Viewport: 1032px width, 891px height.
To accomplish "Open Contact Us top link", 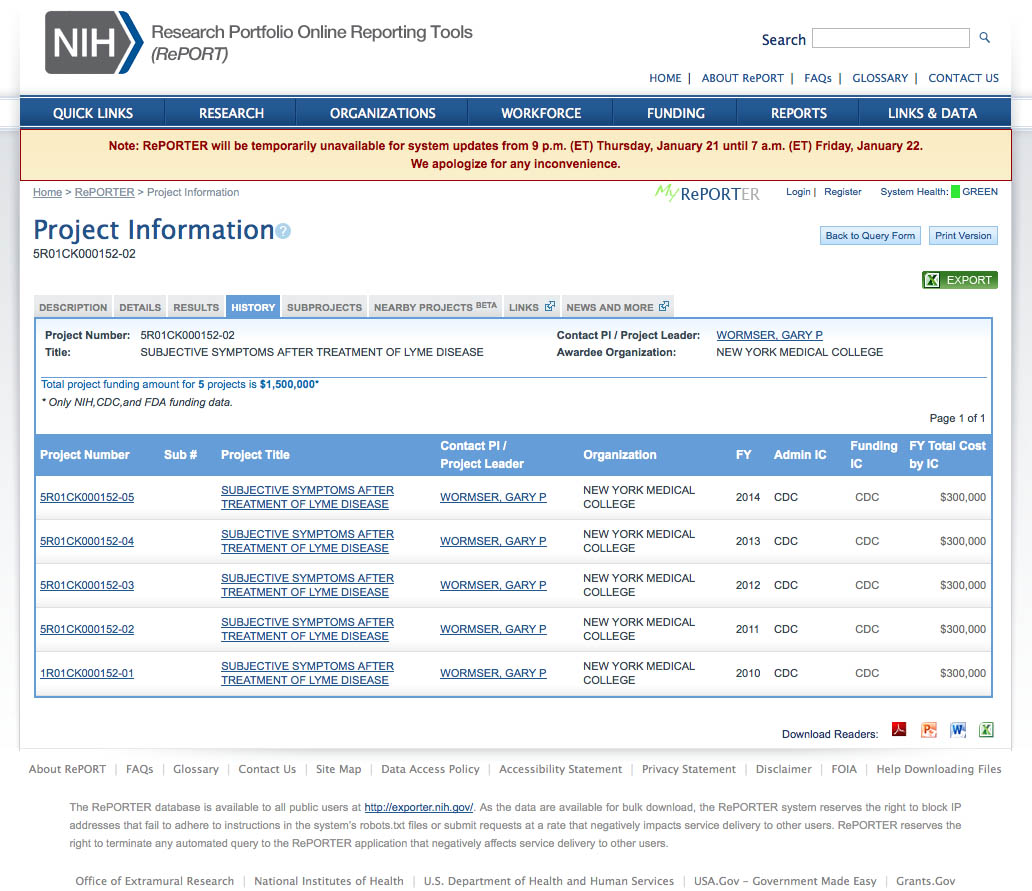I will point(964,78).
